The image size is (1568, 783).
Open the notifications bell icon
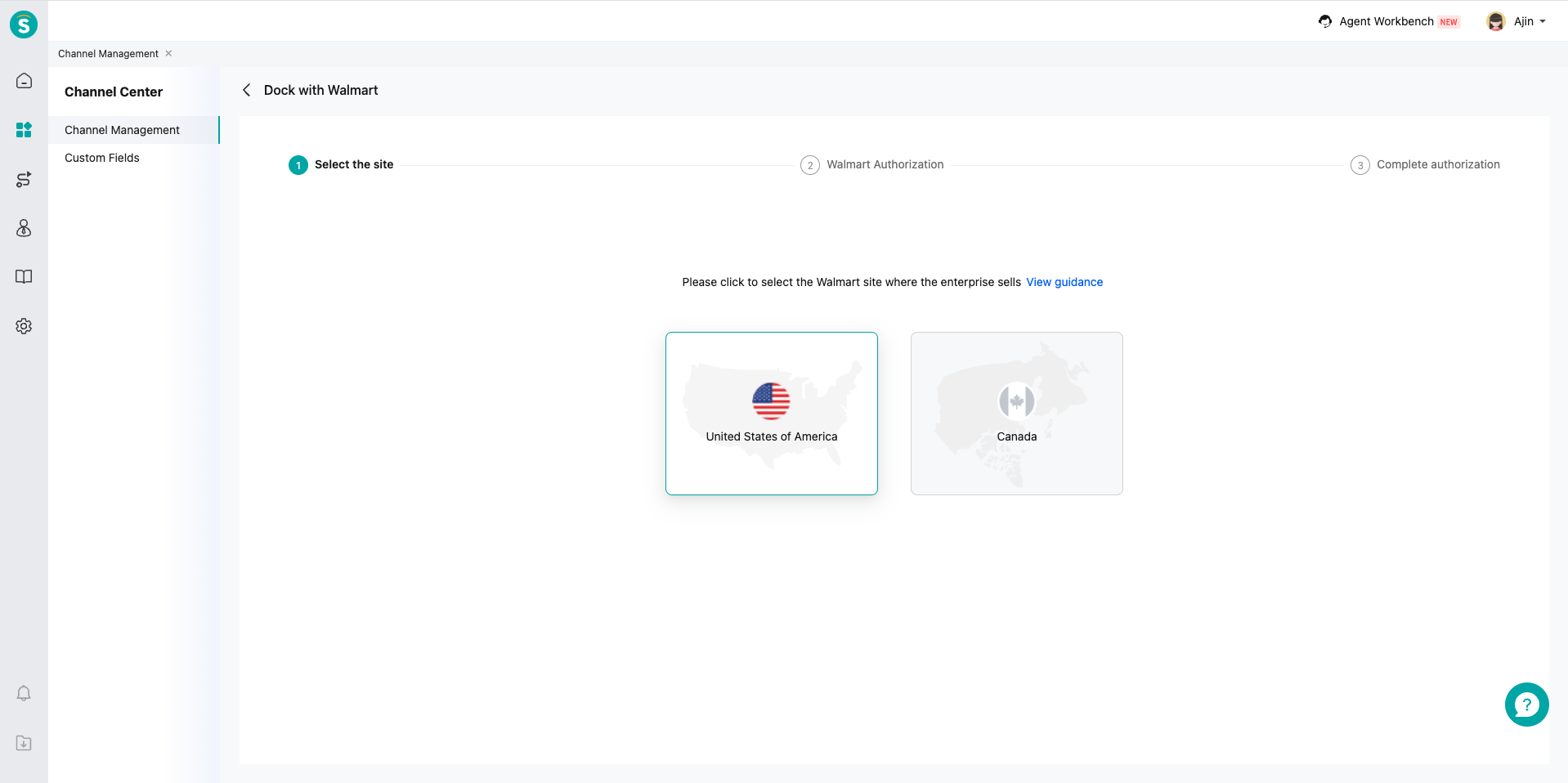pyautogui.click(x=24, y=693)
